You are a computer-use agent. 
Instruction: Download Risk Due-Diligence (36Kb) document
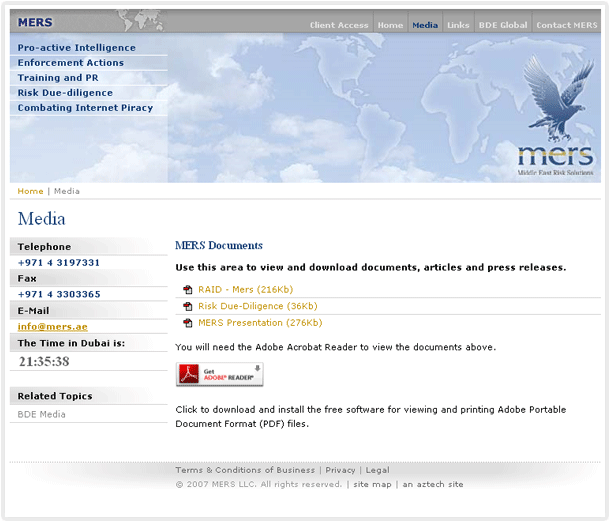[258, 306]
